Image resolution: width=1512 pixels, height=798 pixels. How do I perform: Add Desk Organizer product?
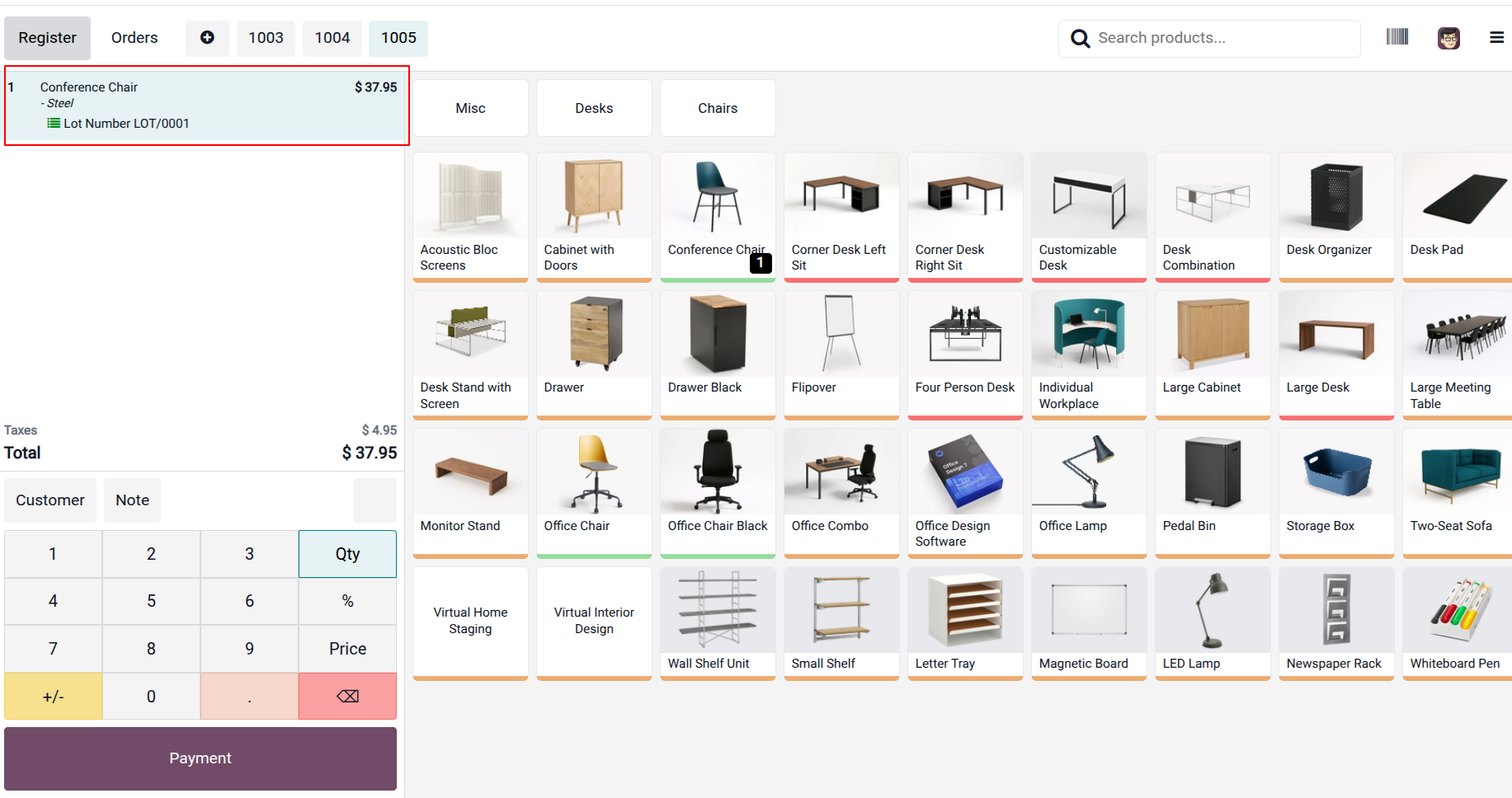(1336, 217)
